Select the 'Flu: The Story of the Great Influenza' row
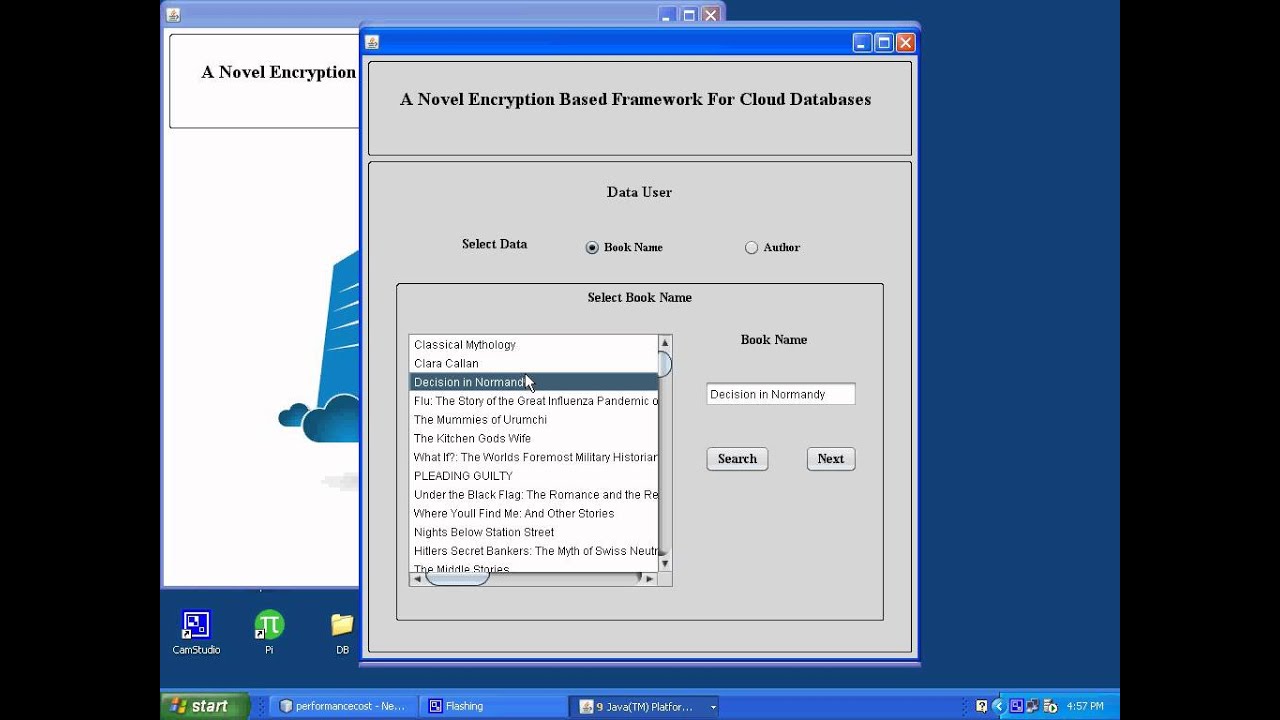The image size is (1280, 720). [x=533, y=401]
